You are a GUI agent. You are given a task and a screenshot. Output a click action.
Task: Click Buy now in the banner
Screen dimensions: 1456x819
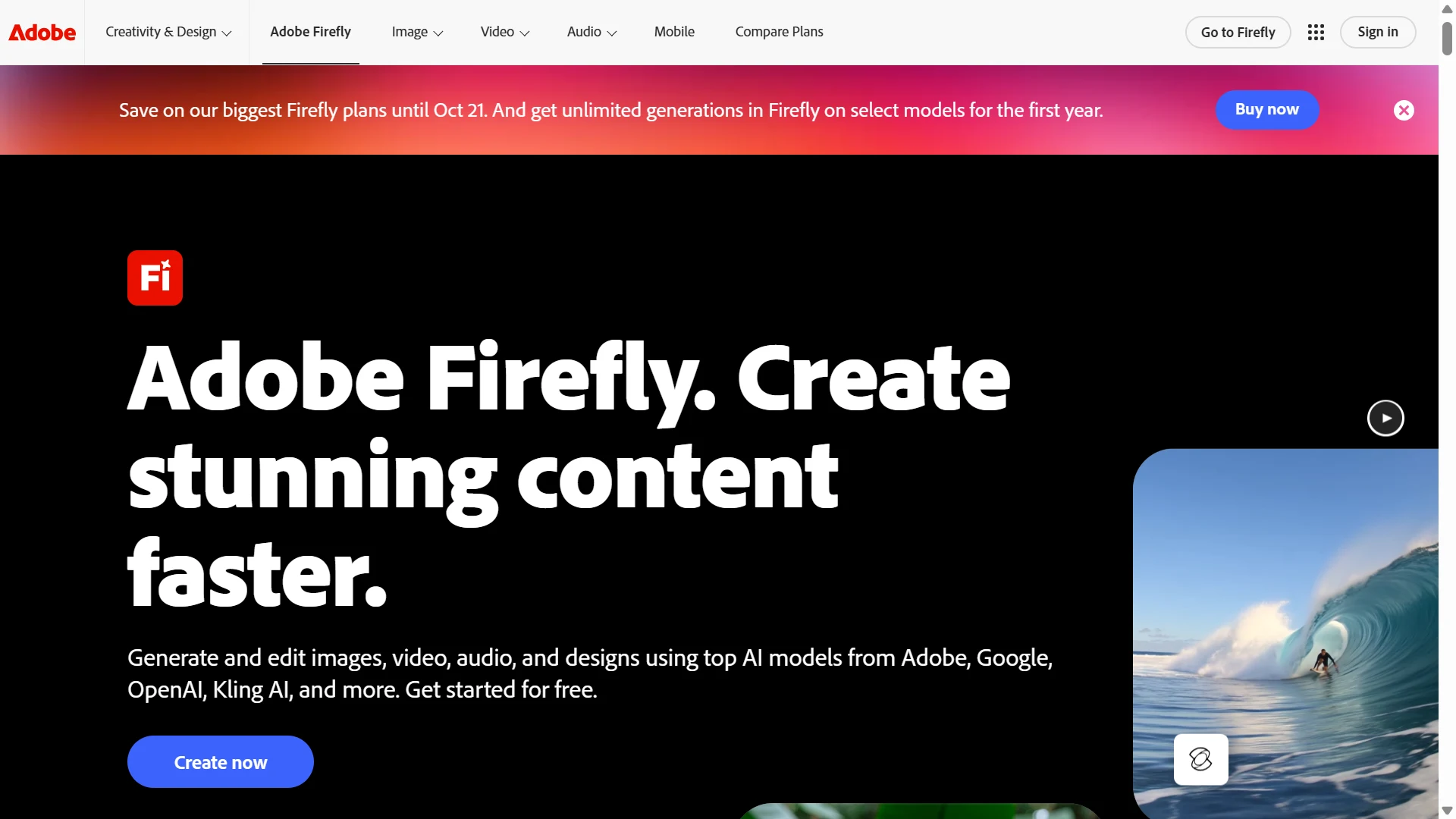[1266, 110]
